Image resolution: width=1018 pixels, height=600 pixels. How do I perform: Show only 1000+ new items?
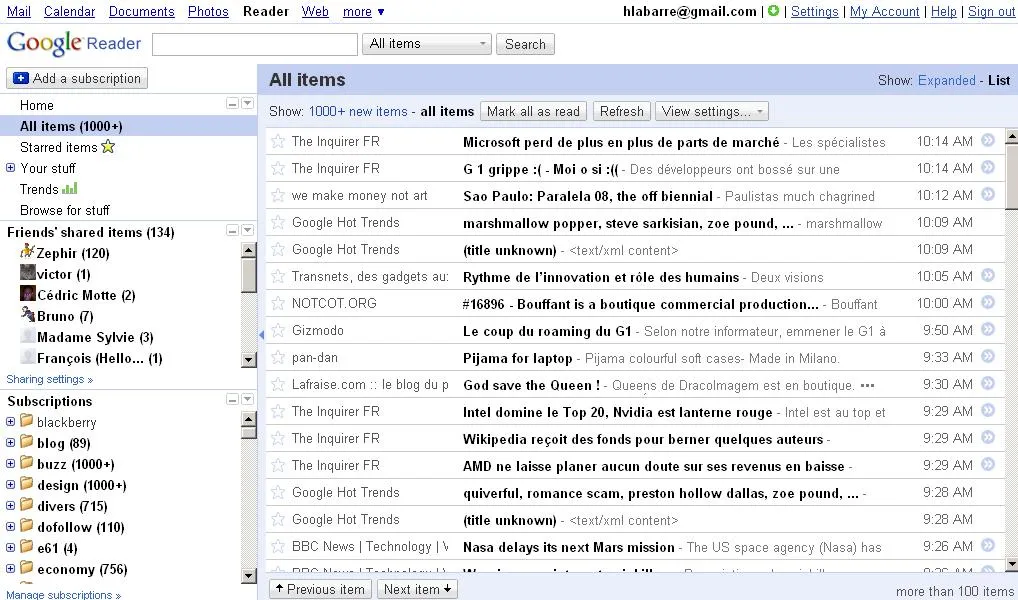point(358,112)
